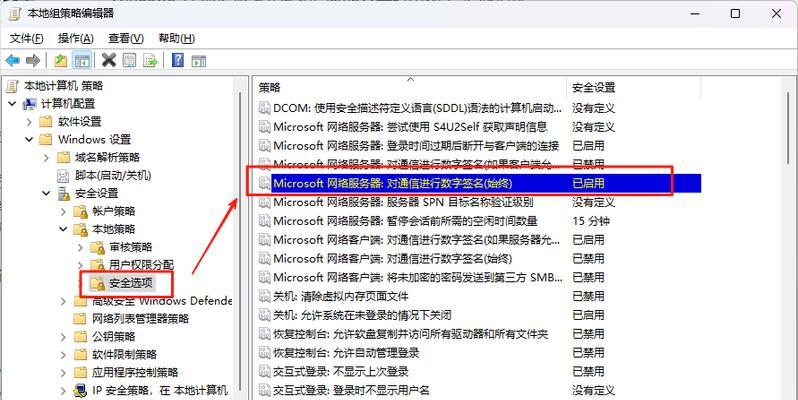Open the 查看(V) menu
The width and height of the screenshot is (798, 400).
[x=126, y=38]
